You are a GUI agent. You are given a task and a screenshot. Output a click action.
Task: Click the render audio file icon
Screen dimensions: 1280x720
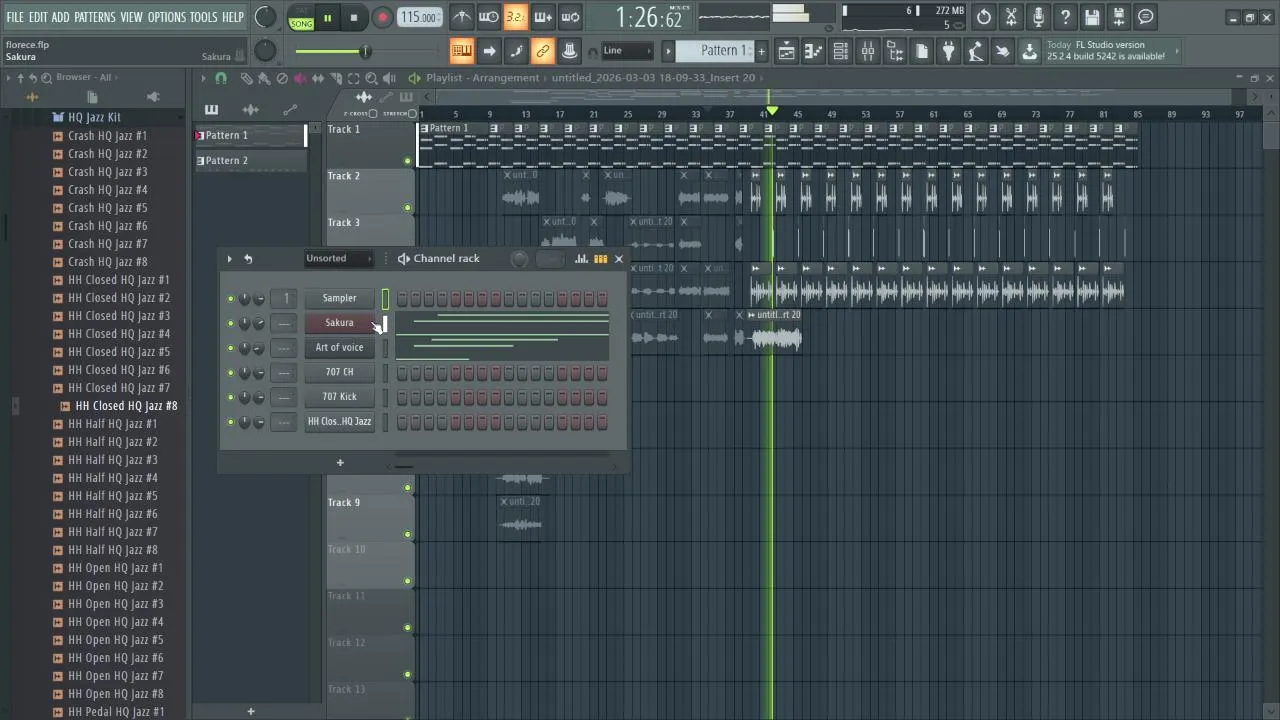pyautogui.click(x=1119, y=17)
